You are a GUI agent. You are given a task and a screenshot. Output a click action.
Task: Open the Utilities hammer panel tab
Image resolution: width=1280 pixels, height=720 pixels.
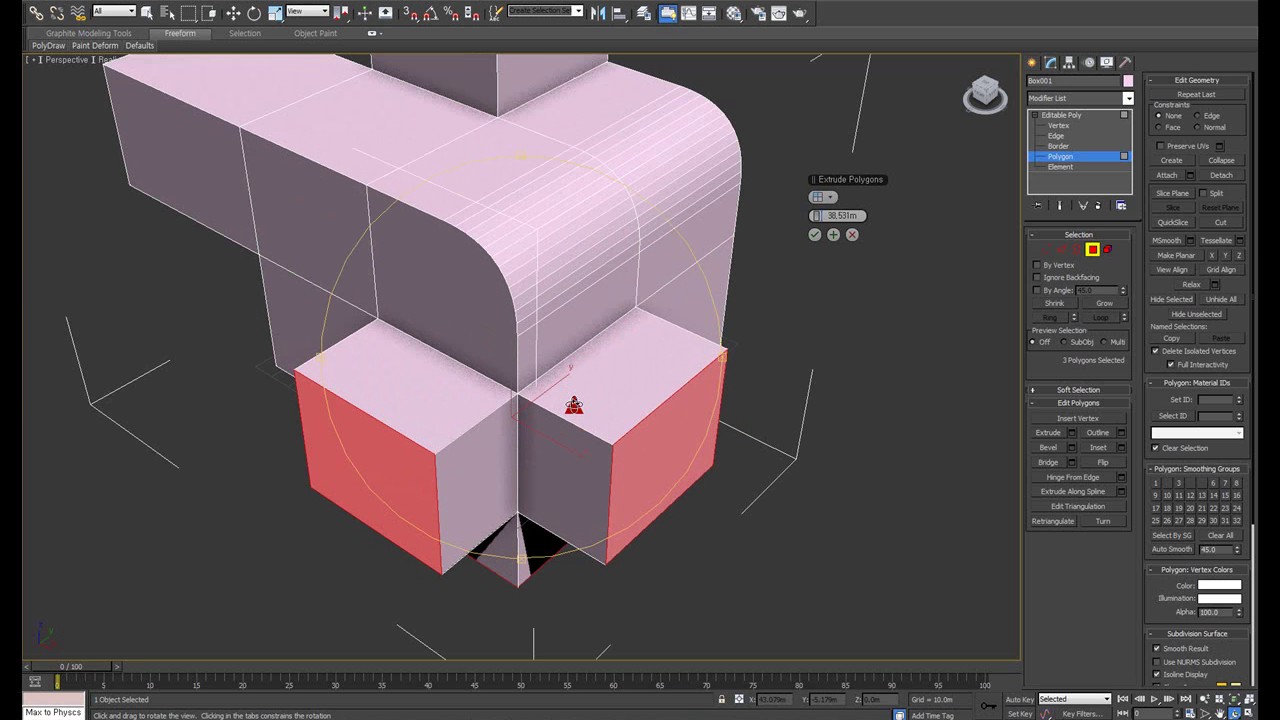coord(1125,62)
